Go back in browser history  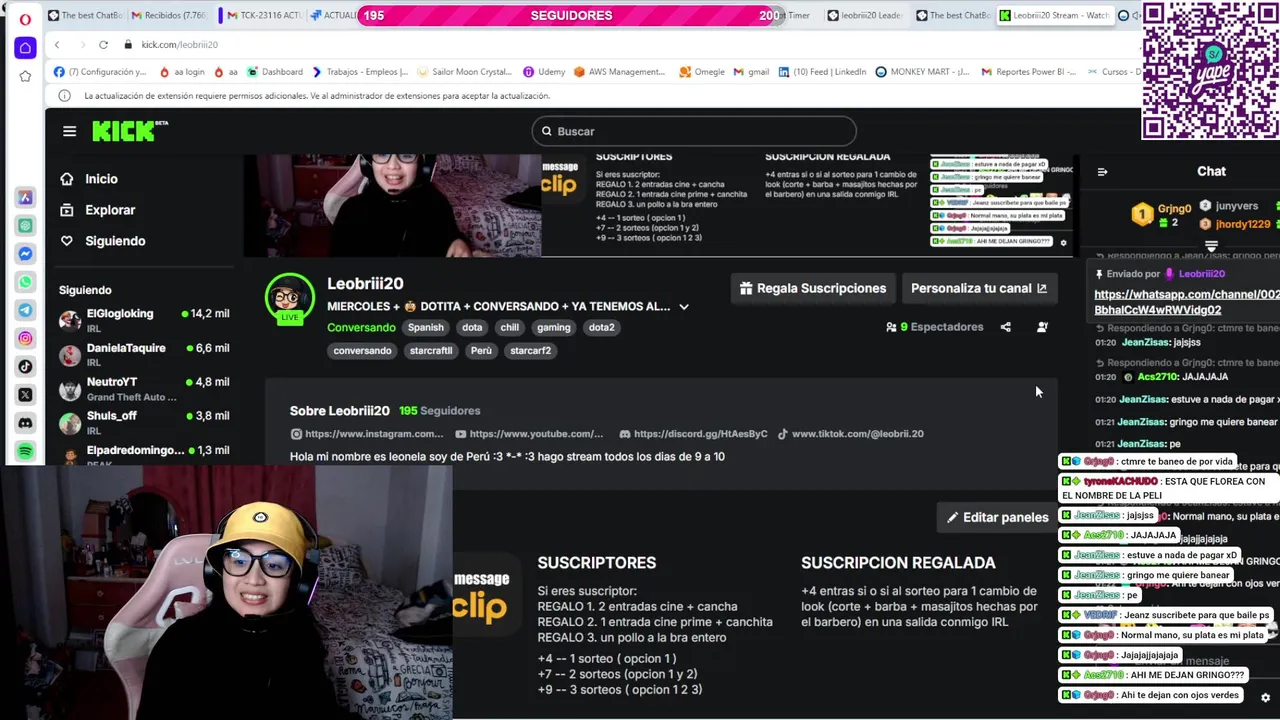point(57,44)
